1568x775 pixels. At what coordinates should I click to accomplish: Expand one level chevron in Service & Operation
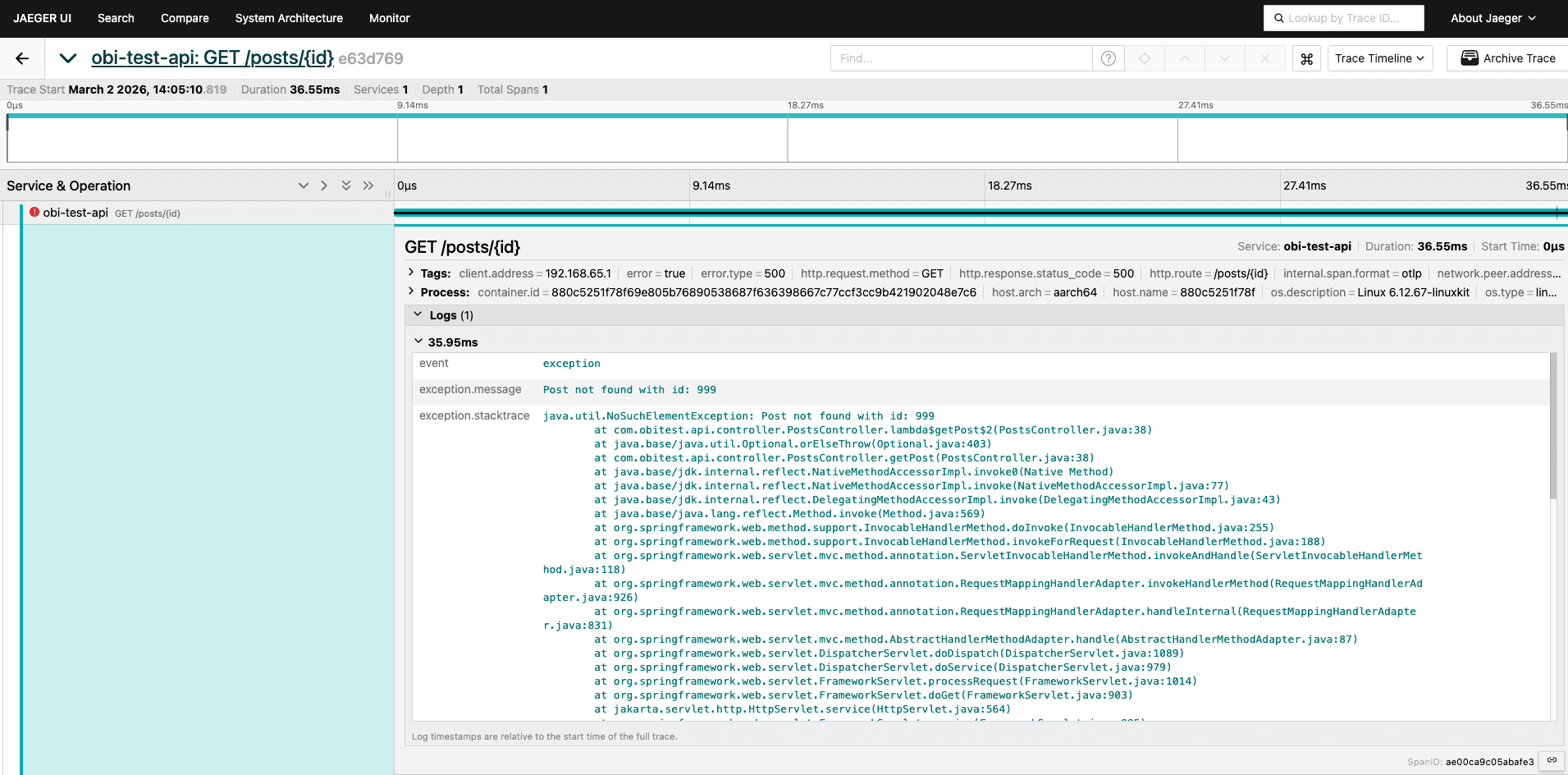pos(324,186)
